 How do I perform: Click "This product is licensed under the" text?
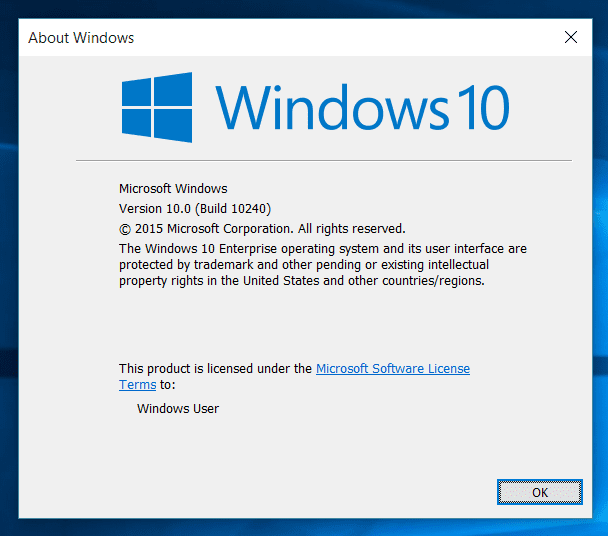point(215,368)
